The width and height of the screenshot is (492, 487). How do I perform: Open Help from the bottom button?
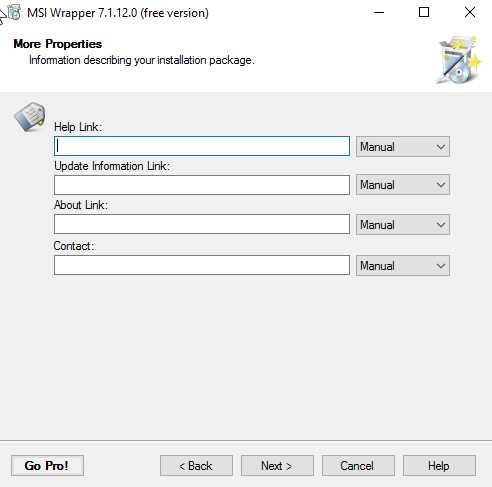[439, 466]
